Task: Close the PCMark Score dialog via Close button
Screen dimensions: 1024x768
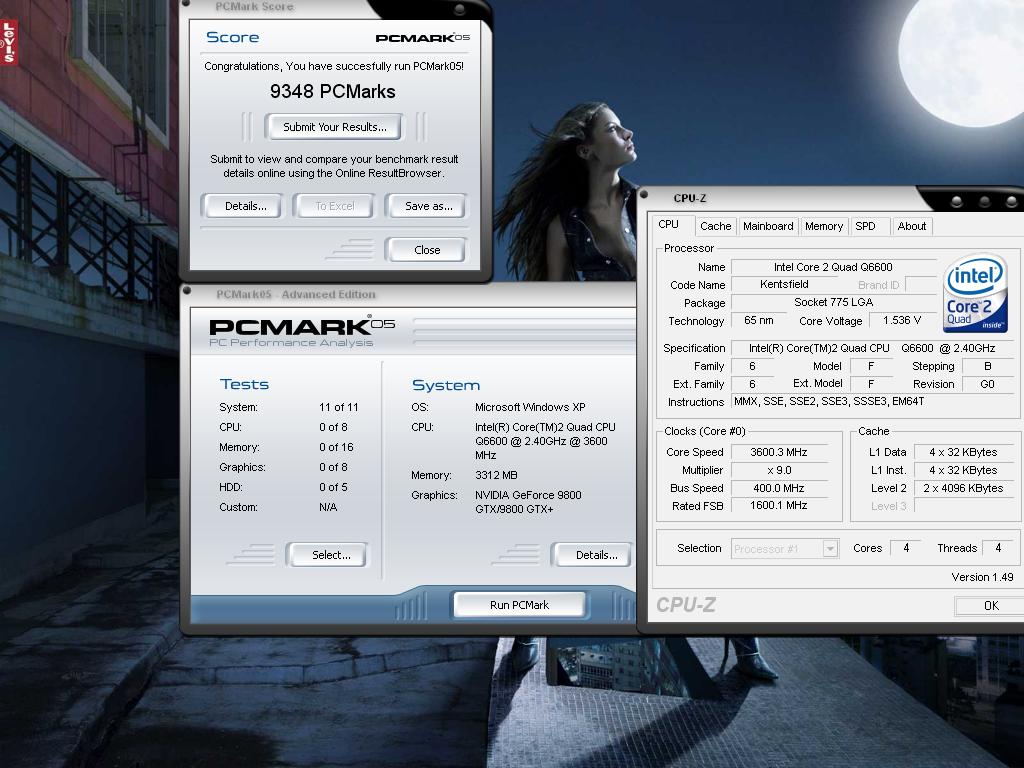Action: coord(426,250)
